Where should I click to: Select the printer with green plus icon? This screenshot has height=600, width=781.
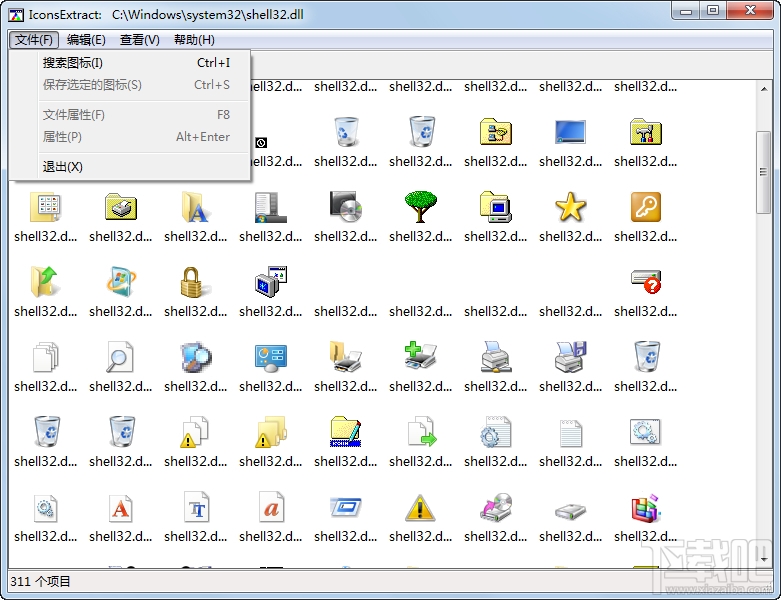pyautogui.click(x=420, y=357)
